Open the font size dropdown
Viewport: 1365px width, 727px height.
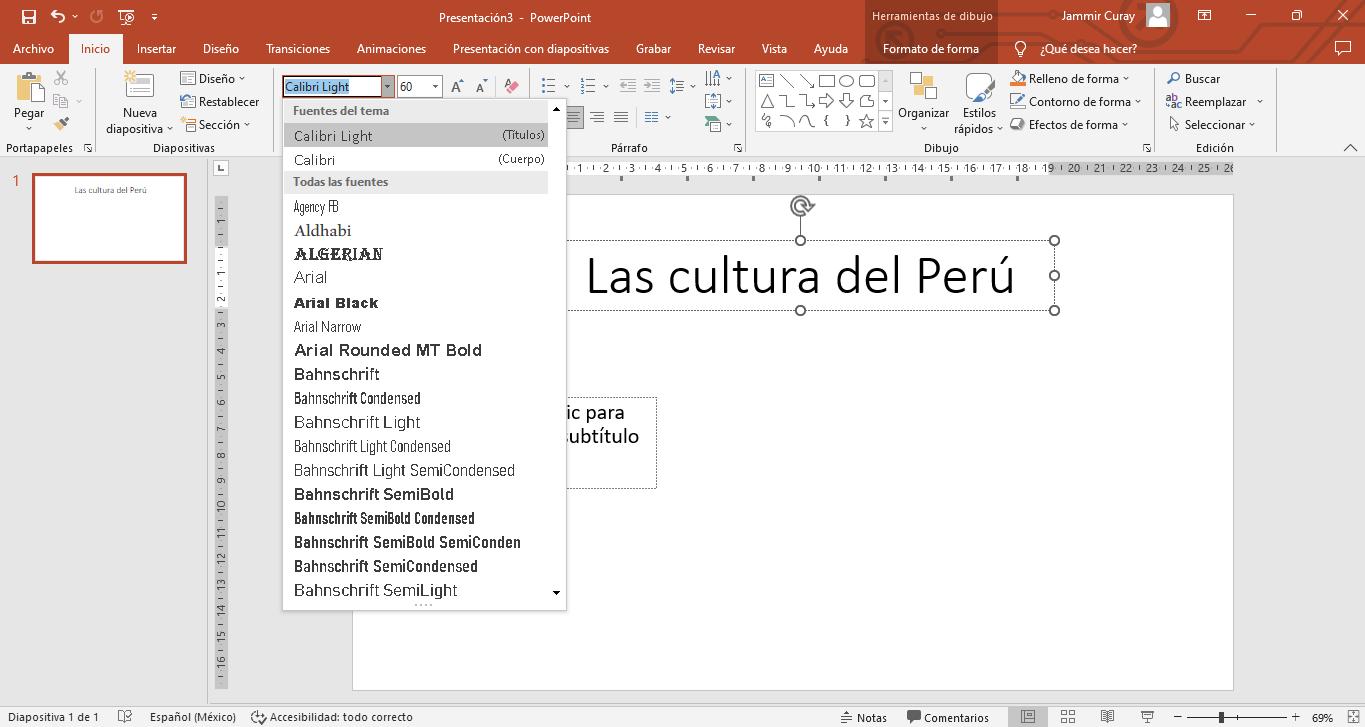435,87
